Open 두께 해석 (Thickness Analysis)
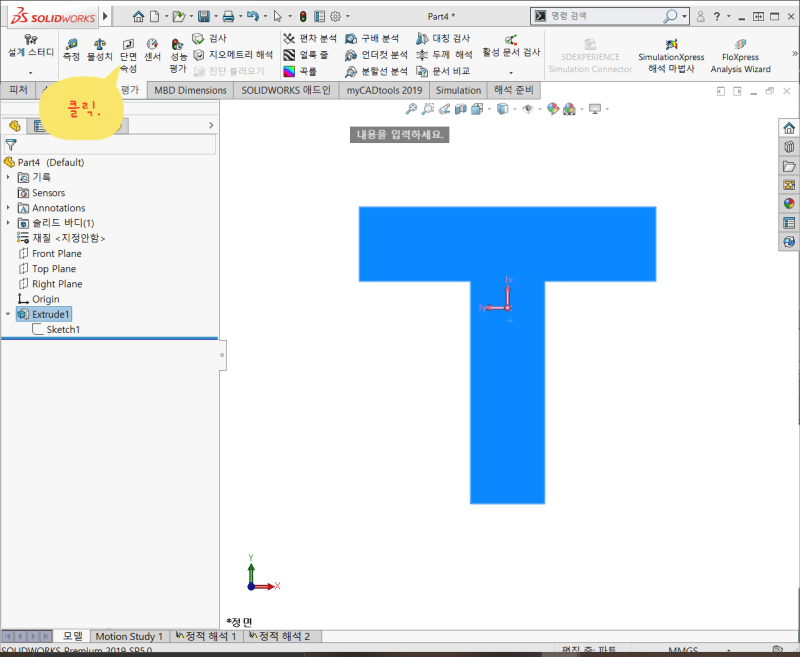Image resolution: width=800 pixels, height=657 pixels. tap(444, 55)
